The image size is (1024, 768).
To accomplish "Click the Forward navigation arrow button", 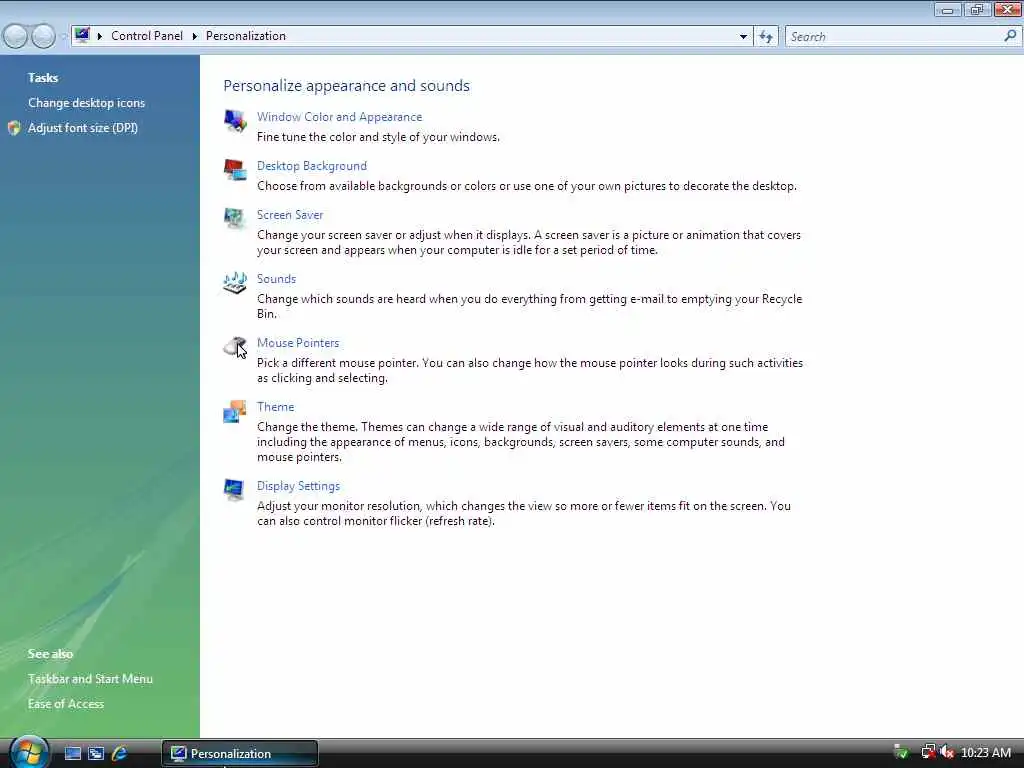I will [43, 37].
